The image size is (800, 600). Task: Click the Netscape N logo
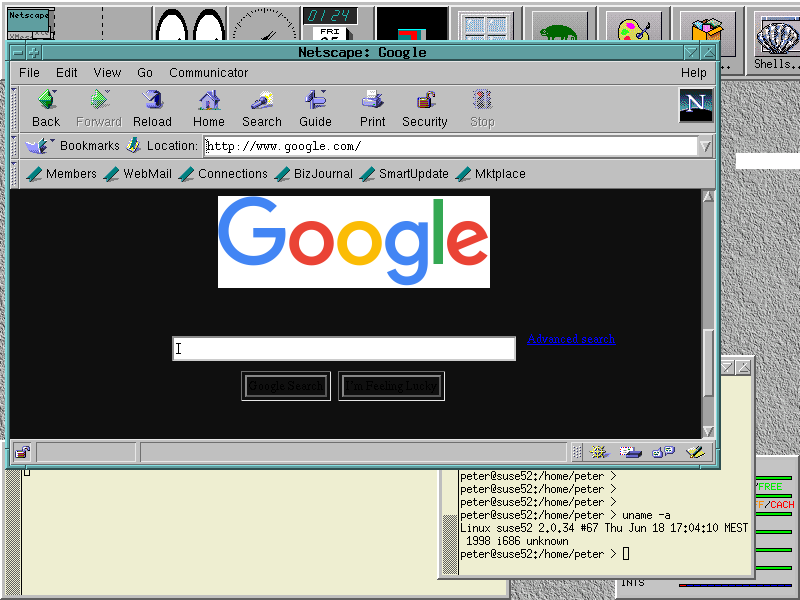point(695,105)
